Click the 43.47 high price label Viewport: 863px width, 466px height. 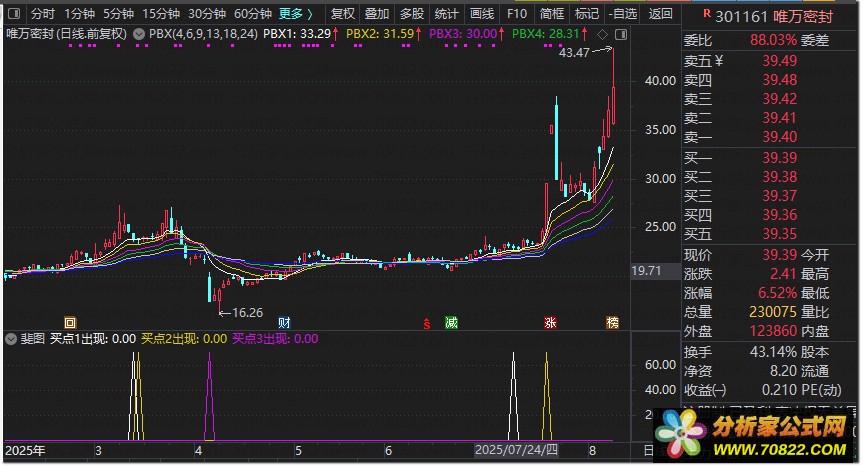tap(574, 53)
